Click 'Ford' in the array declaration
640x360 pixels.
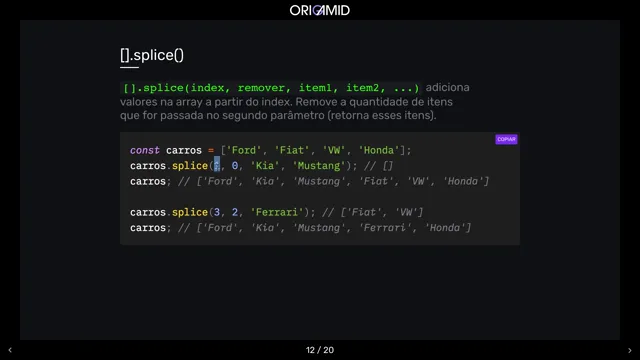pyautogui.click(x=244, y=150)
